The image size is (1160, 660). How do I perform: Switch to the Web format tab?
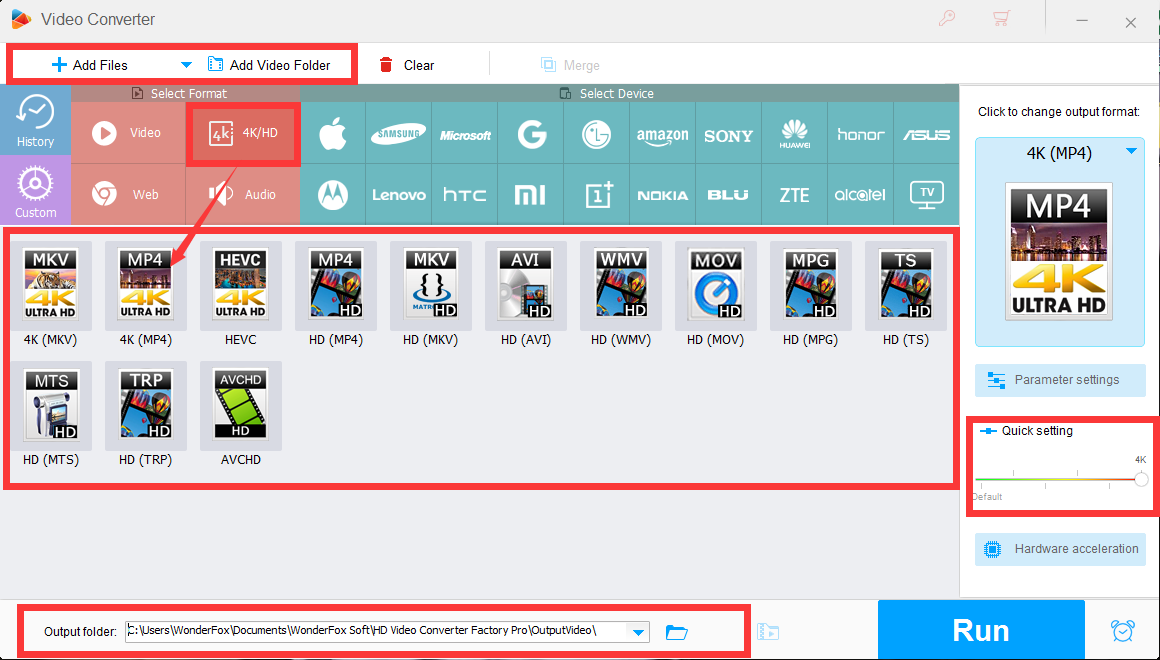coord(128,195)
